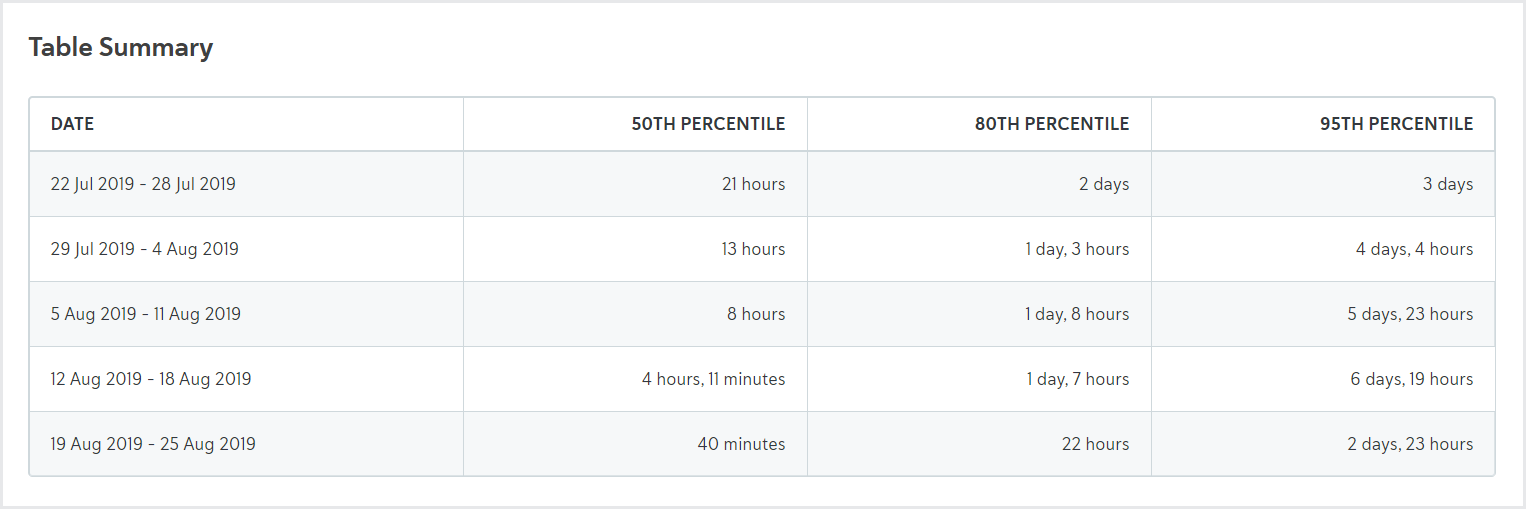Click the 4 hours, 11 minutes cell
This screenshot has width=1526, height=509.
point(713,379)
